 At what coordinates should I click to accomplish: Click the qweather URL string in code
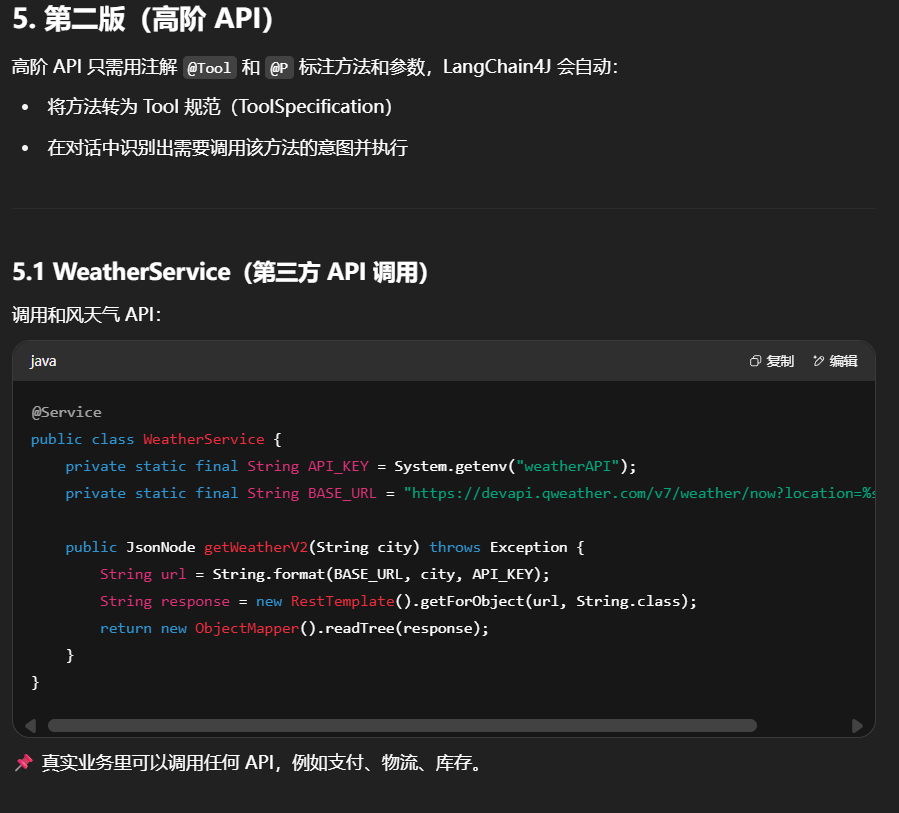click(x=640, y=493)
